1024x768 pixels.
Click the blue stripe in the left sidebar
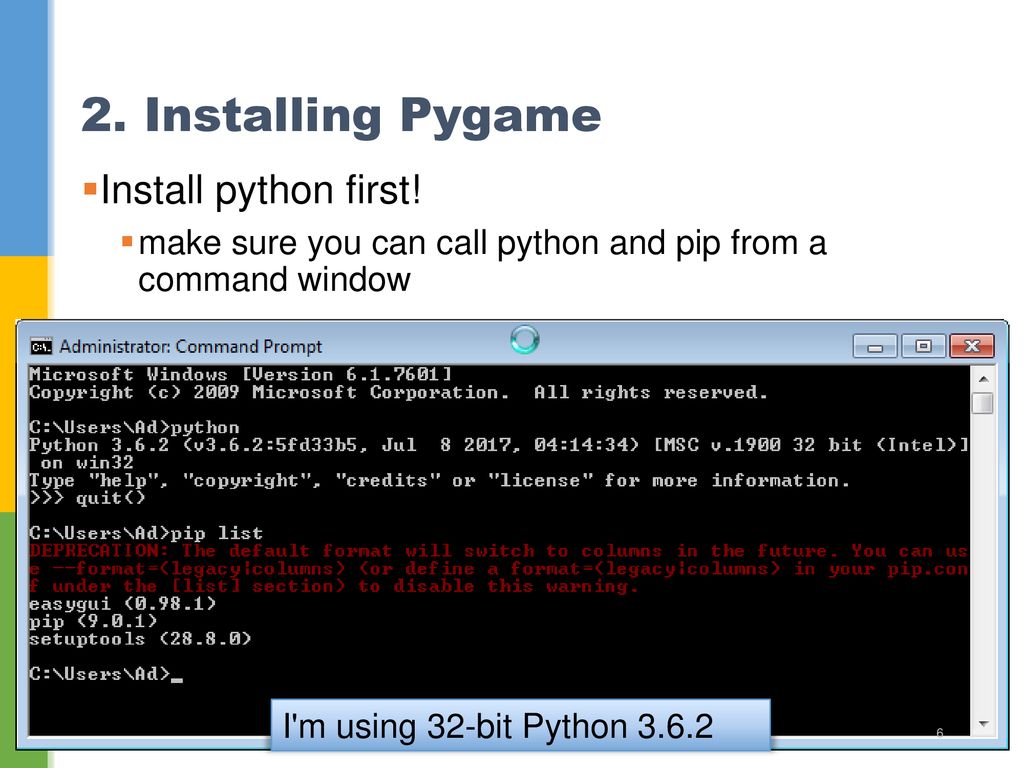pos(24,128)
